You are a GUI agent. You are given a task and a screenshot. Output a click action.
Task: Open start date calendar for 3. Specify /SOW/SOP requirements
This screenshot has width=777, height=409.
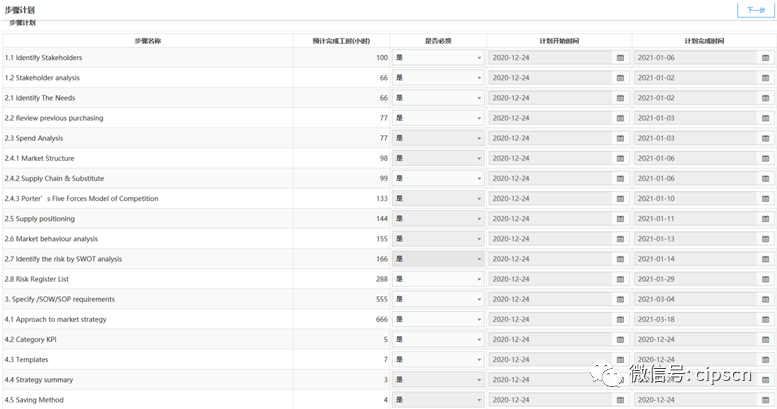point(620,299)
